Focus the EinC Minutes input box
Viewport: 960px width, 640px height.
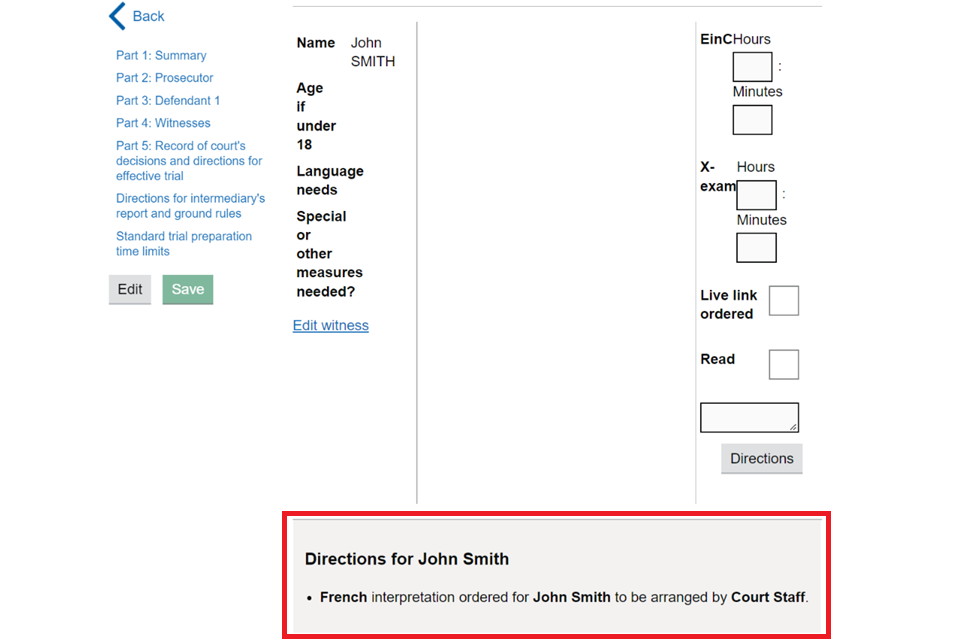[752, 120]
